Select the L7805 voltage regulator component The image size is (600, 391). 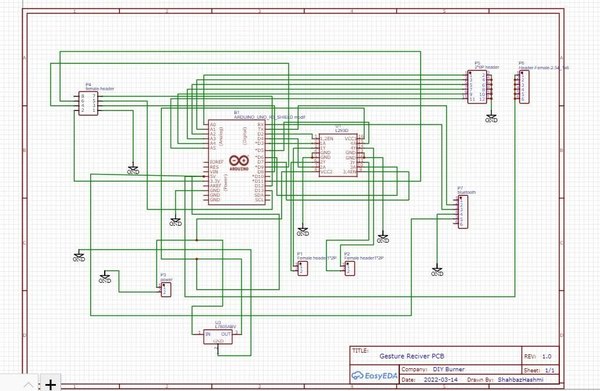tap(217, 337)
